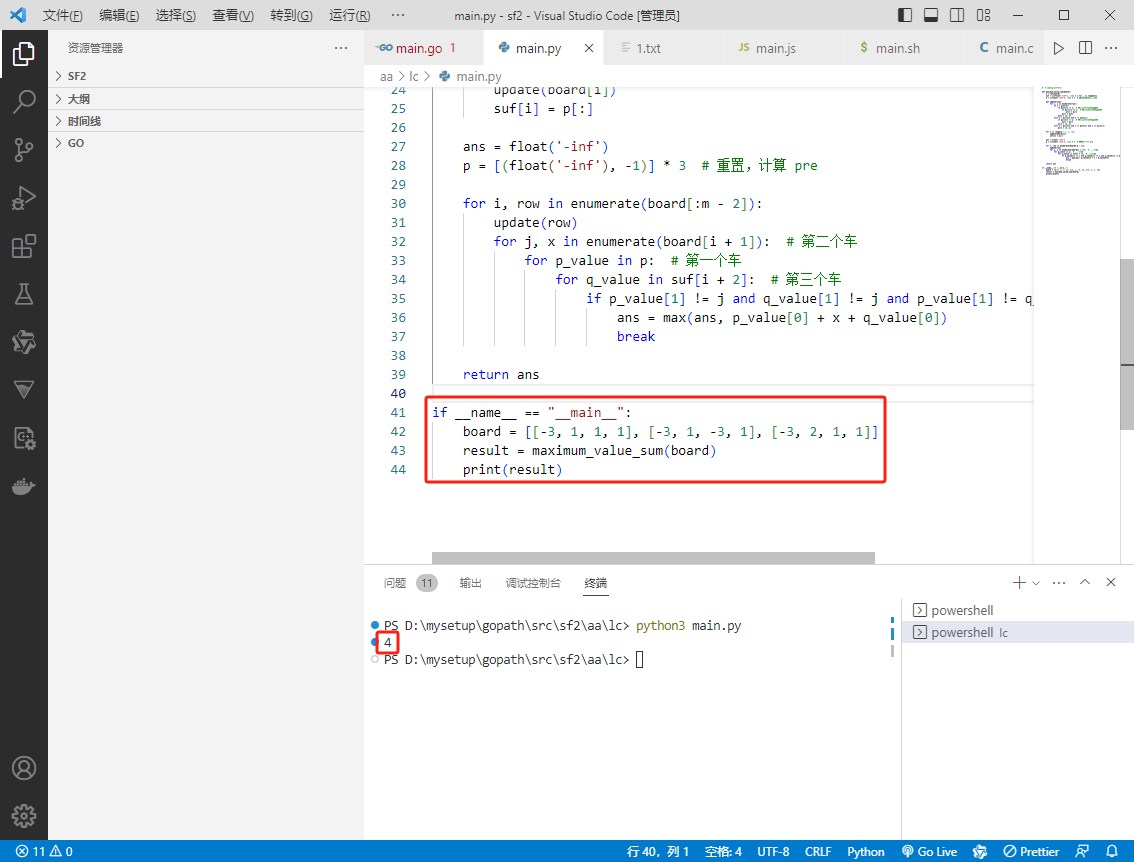
Task: Open the new terminal launch profile dropdown
Action: [x=1036, y=583]
